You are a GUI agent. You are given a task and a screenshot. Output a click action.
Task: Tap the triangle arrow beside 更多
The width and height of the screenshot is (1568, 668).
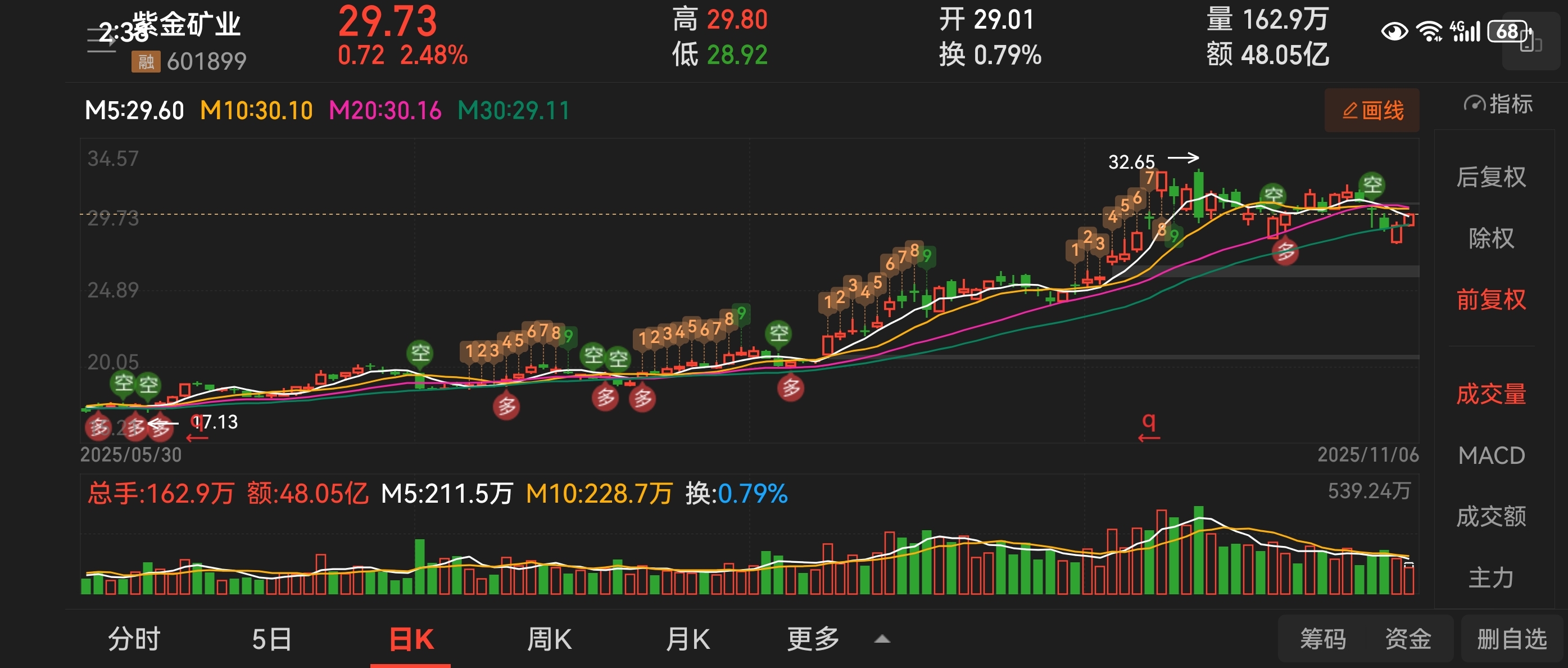(882, 639)
